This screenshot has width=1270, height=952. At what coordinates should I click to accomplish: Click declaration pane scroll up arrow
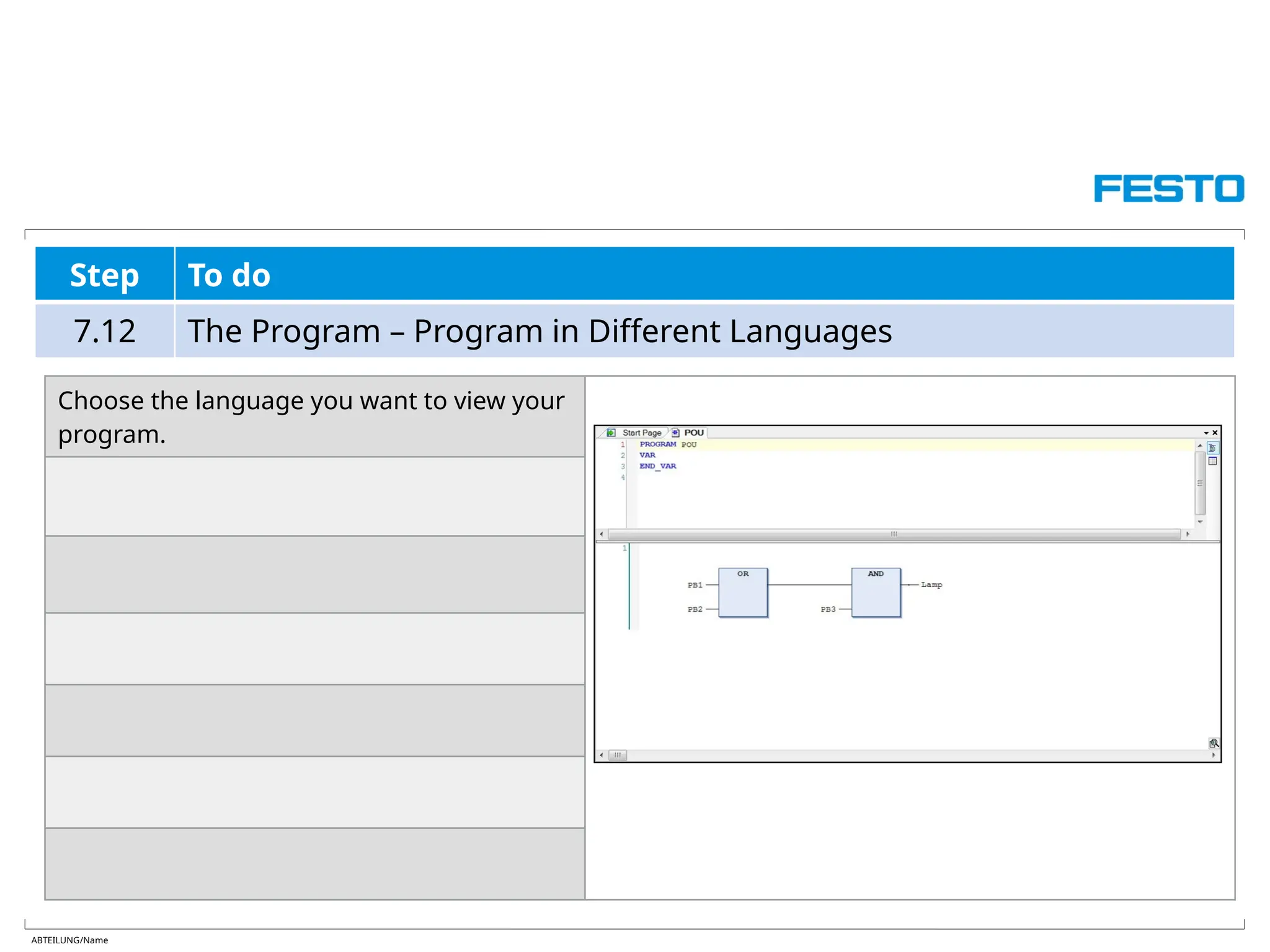[x=1200, y=446]
